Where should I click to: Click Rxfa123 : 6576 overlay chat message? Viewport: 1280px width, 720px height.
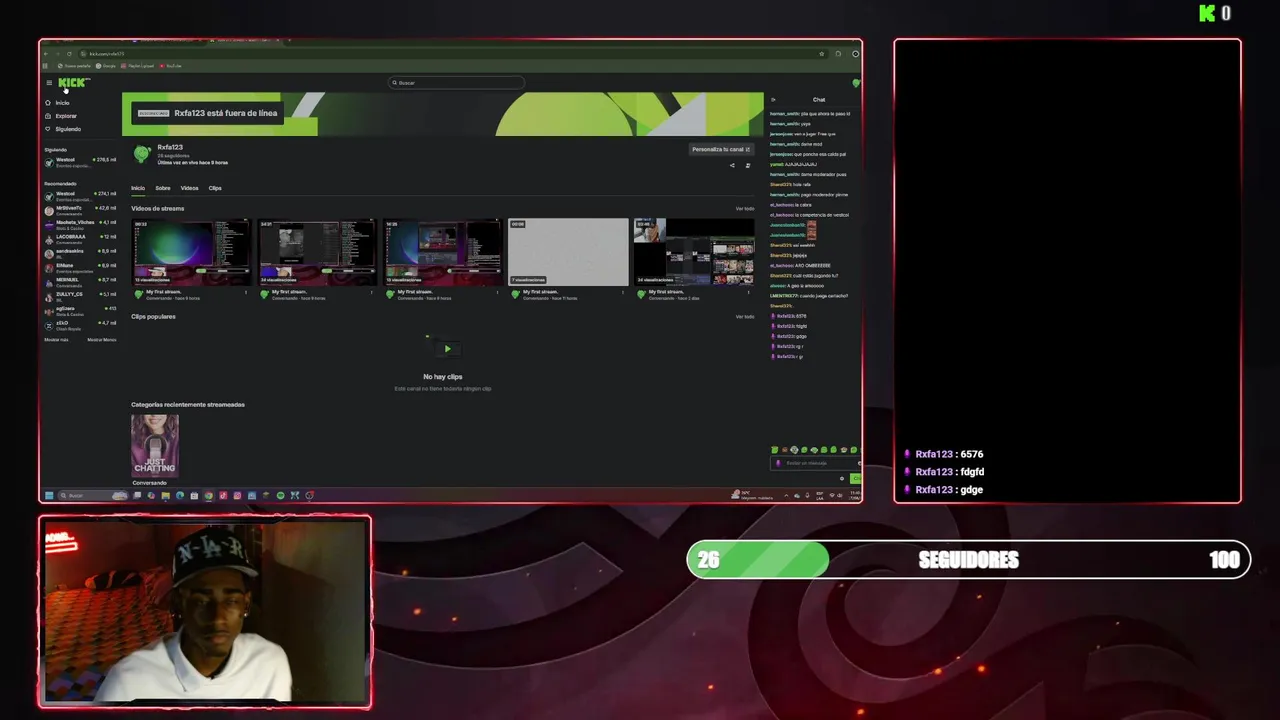pos(944,454)
